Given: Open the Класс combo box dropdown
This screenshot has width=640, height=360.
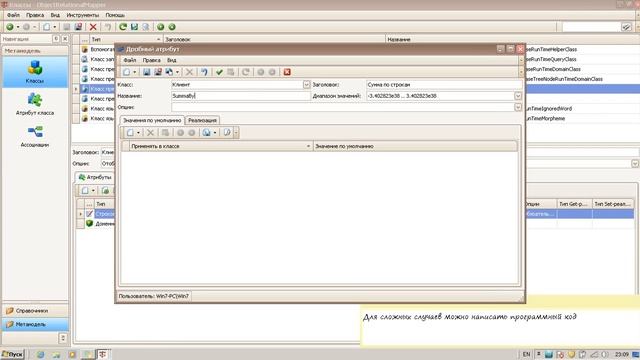Looking at the screenshot, I should 306,84.
